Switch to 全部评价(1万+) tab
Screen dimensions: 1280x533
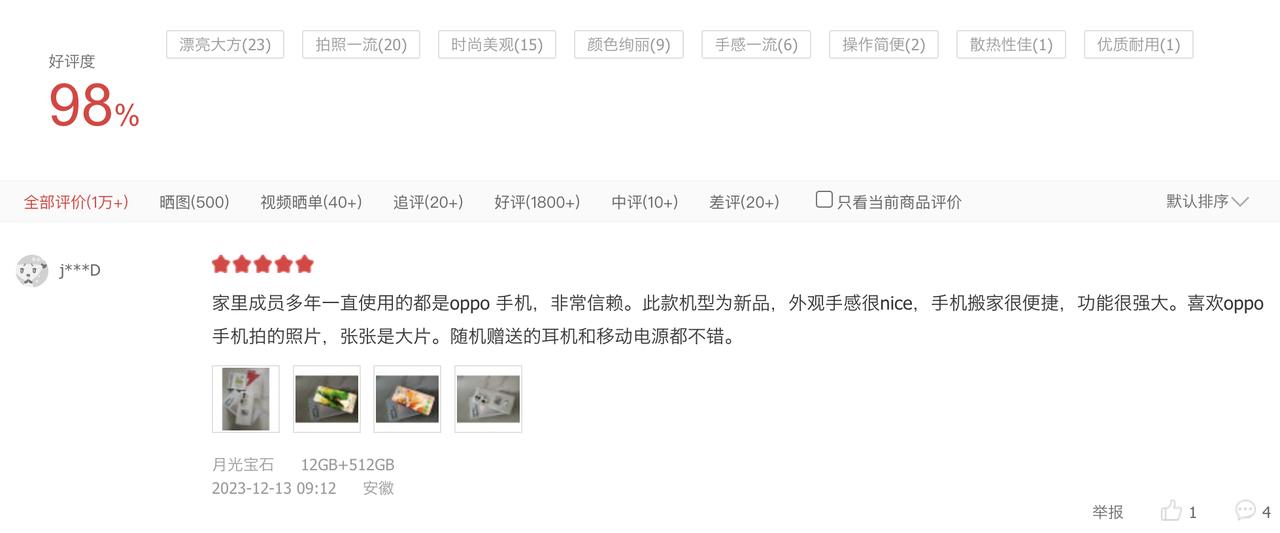click(76, 202)
